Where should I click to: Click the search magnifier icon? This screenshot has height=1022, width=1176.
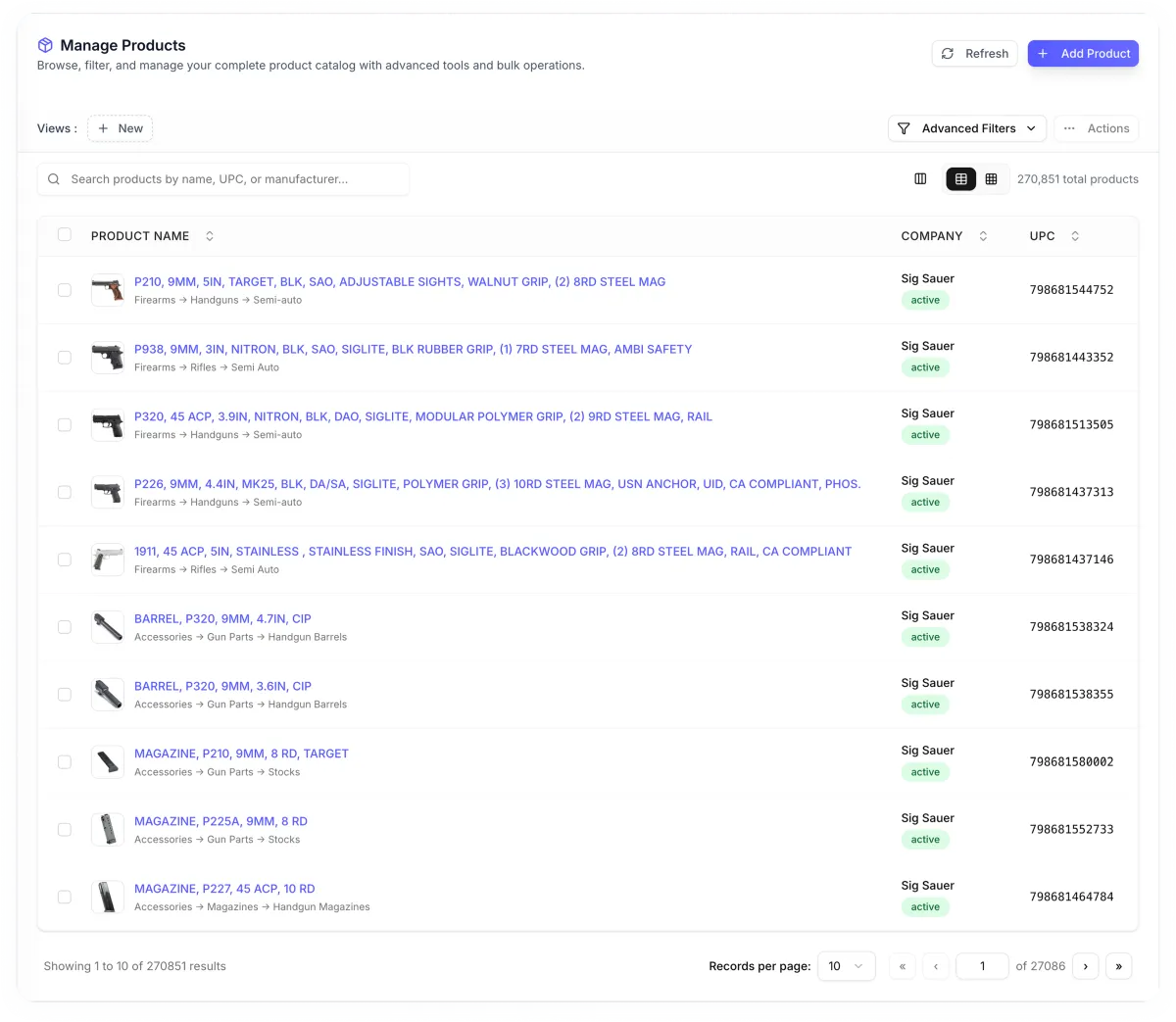54,179
